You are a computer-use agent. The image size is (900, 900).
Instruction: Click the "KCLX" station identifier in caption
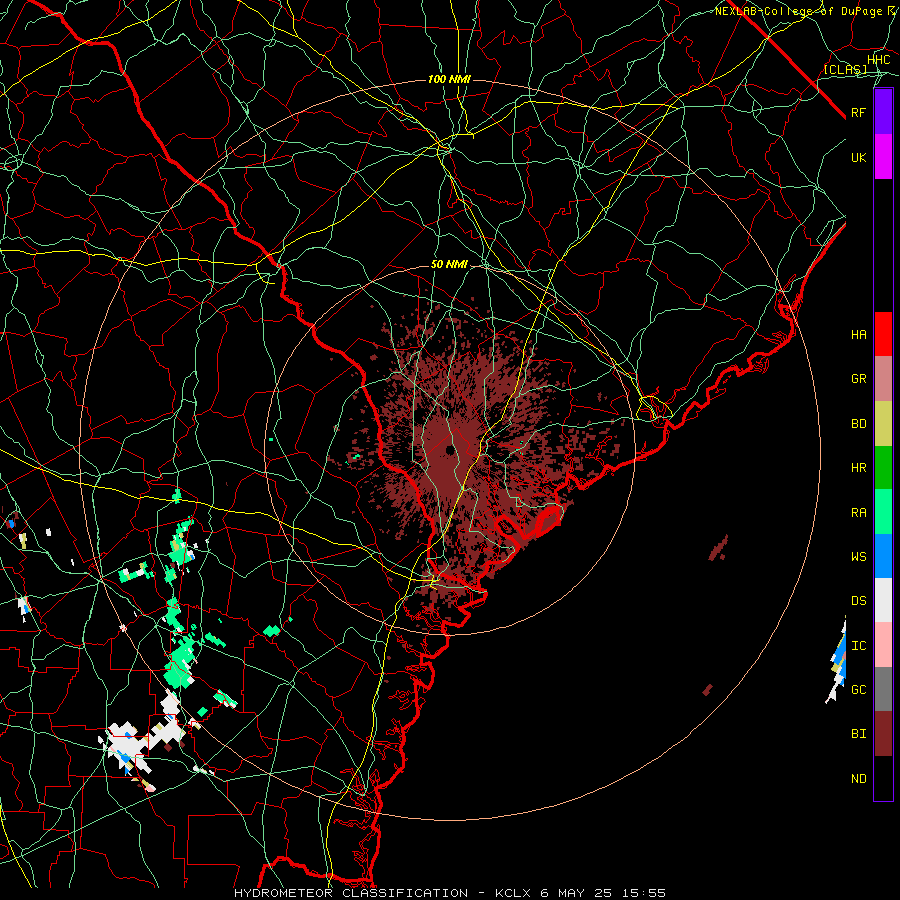point(513,893)
